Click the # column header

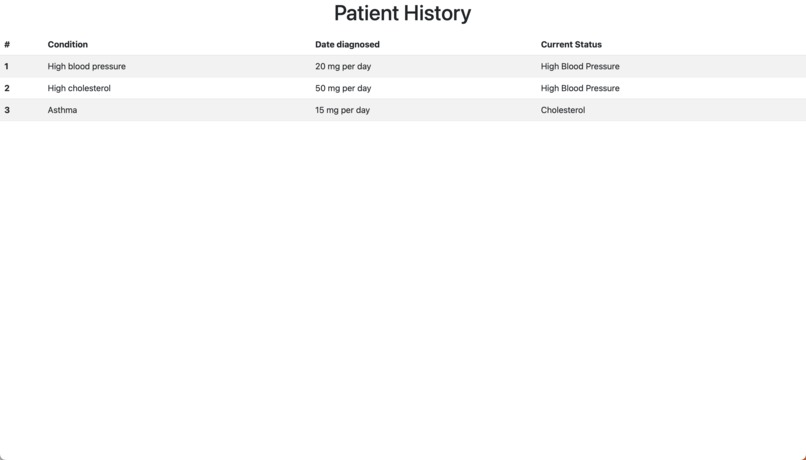tap(7, 44)
